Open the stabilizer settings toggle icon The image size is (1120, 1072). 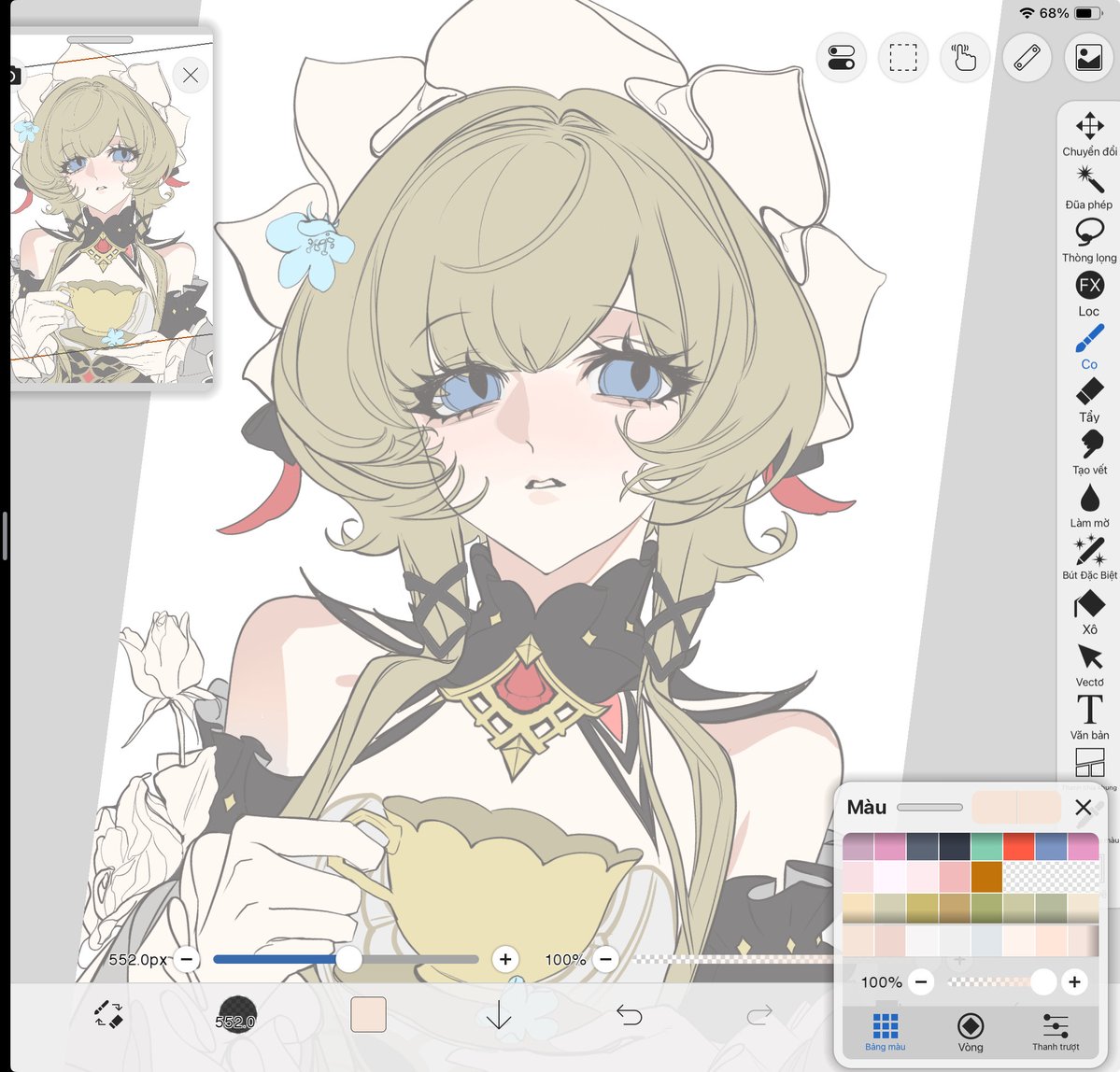pyautogui.click(x=842, y=57)
